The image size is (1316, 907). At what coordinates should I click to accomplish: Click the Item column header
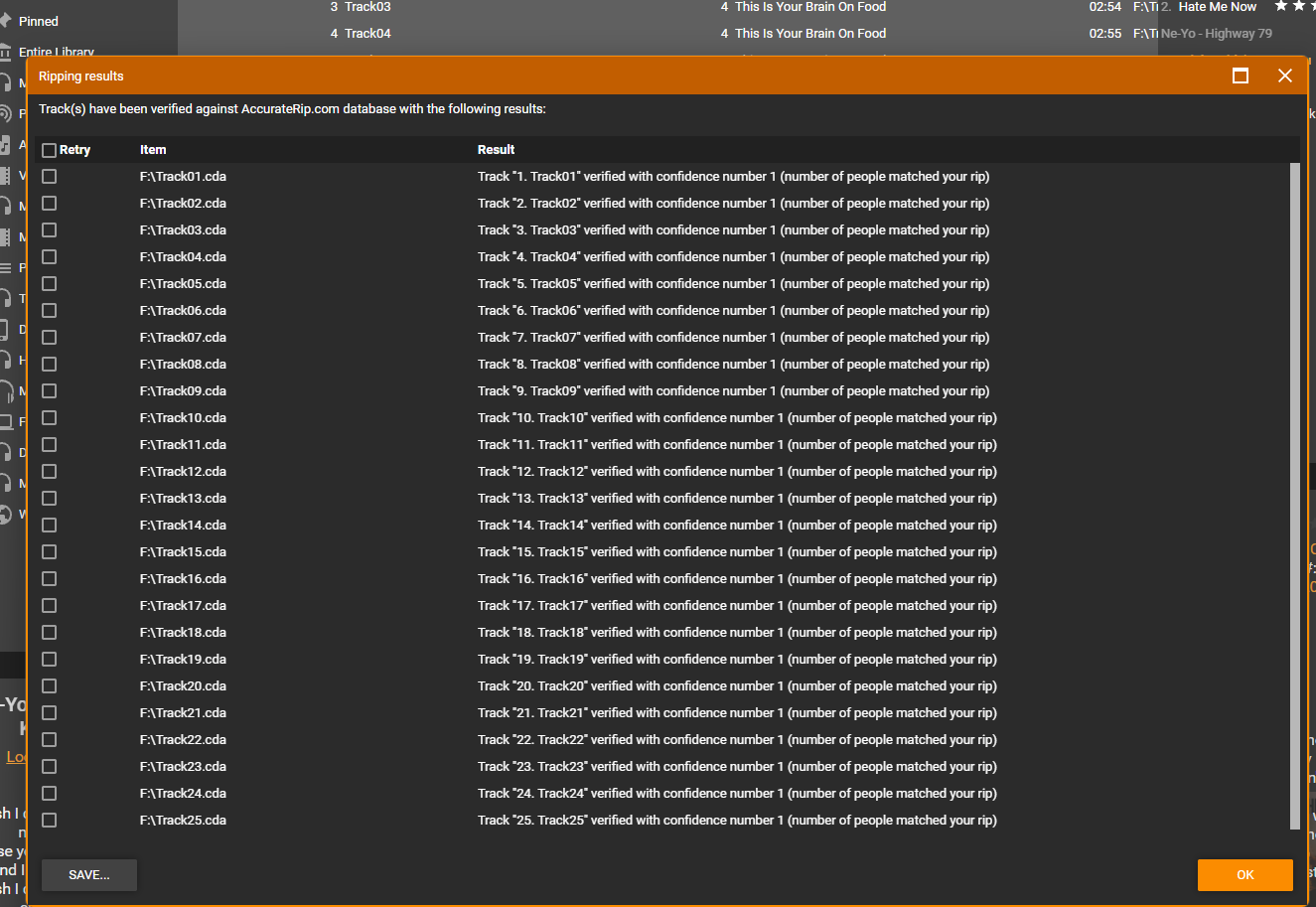[x=153, y=150]
